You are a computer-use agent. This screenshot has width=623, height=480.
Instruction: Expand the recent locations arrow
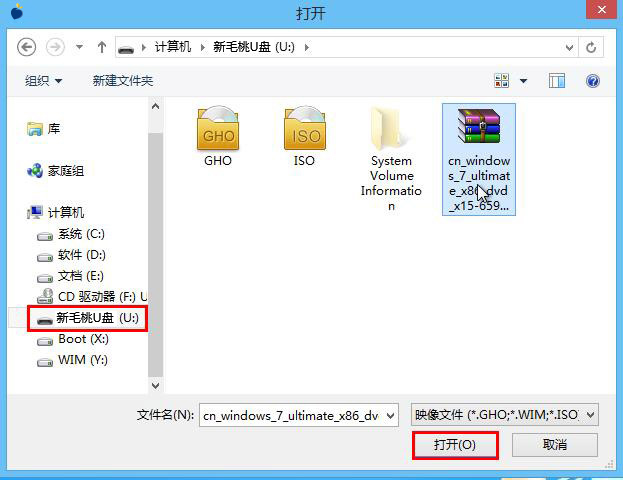tap(79, 47)
